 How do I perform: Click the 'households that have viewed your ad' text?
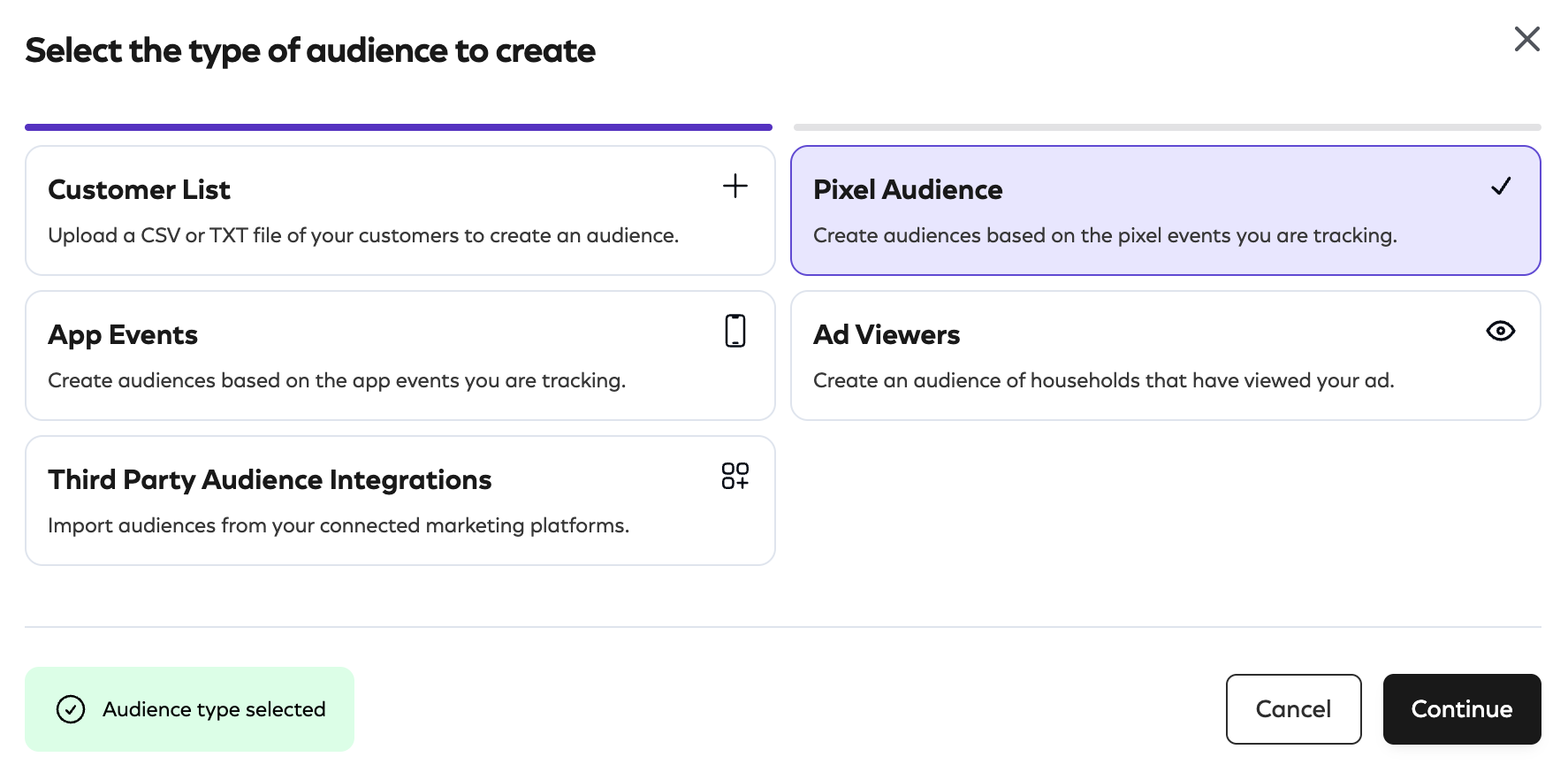pyautogui.click(x=1103, y=380)
